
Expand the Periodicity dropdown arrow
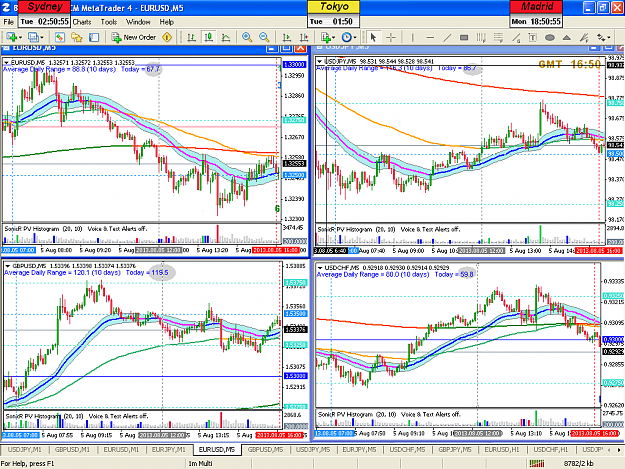pos(355,37)
